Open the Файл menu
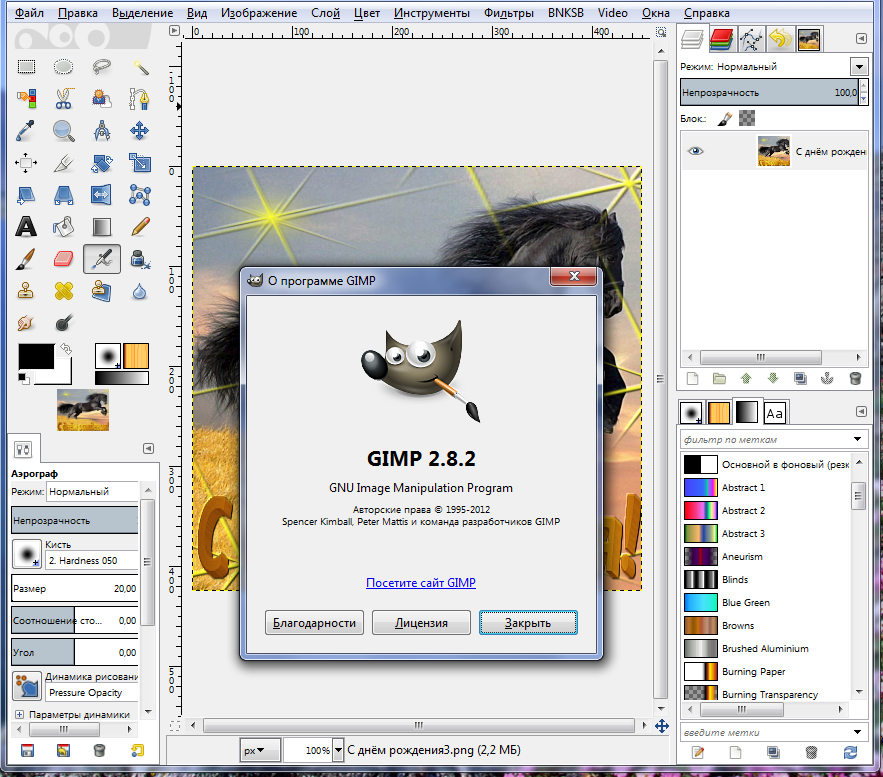This screenshot has height=777, width=883. pyautogui.click(x=29, y=12)
